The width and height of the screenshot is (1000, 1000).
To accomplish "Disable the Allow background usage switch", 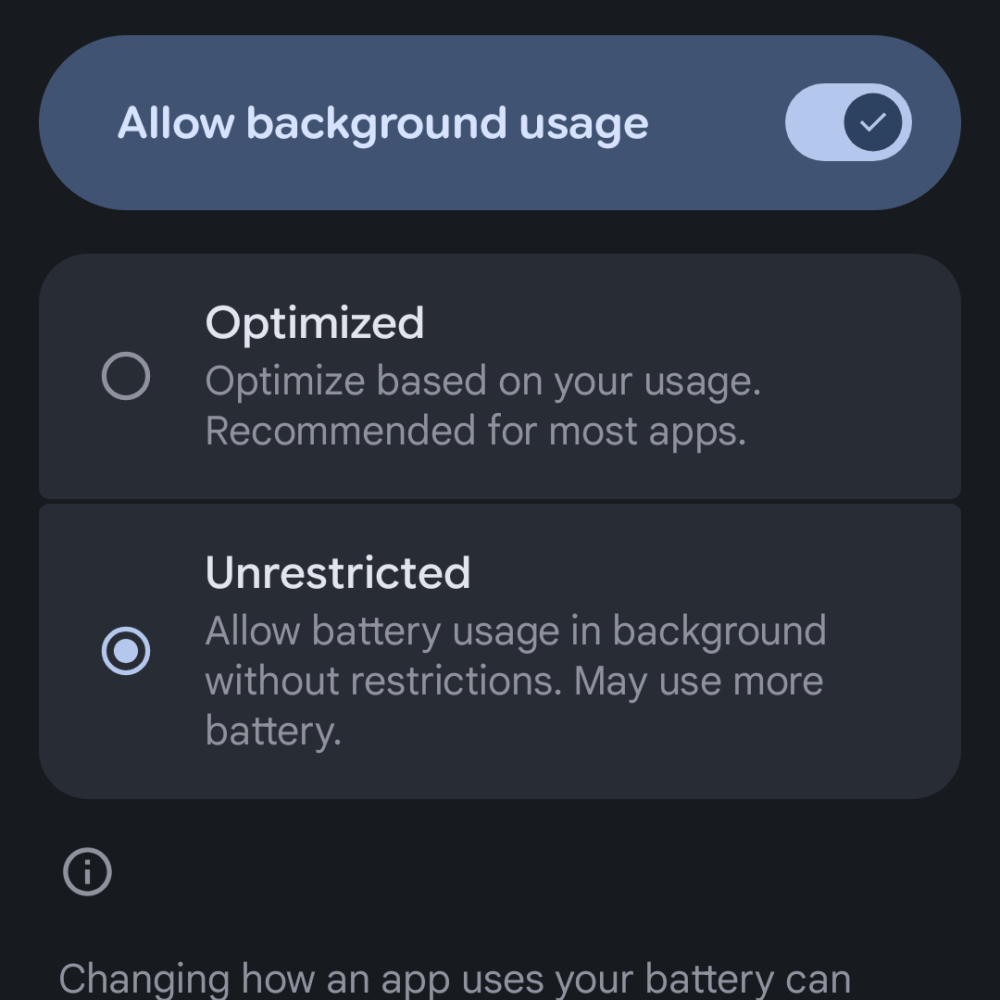I will coord(847,123).
